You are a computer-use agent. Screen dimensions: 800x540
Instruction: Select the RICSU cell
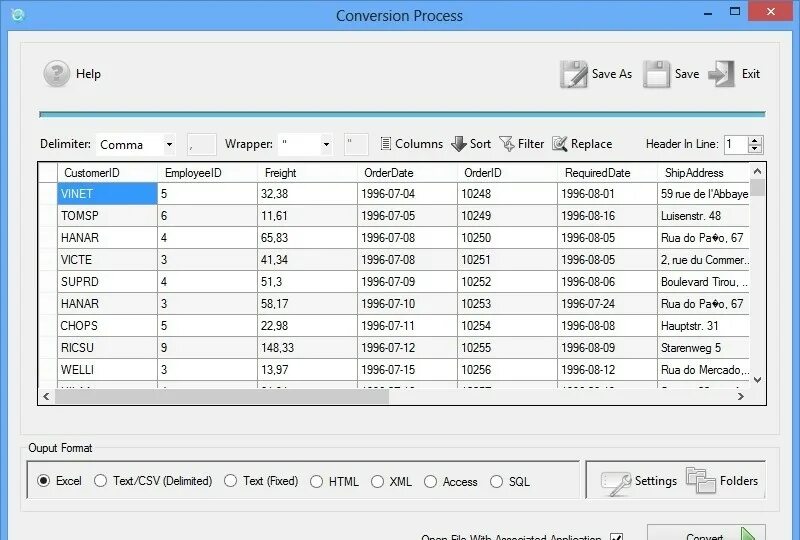[x=107, y=348]
